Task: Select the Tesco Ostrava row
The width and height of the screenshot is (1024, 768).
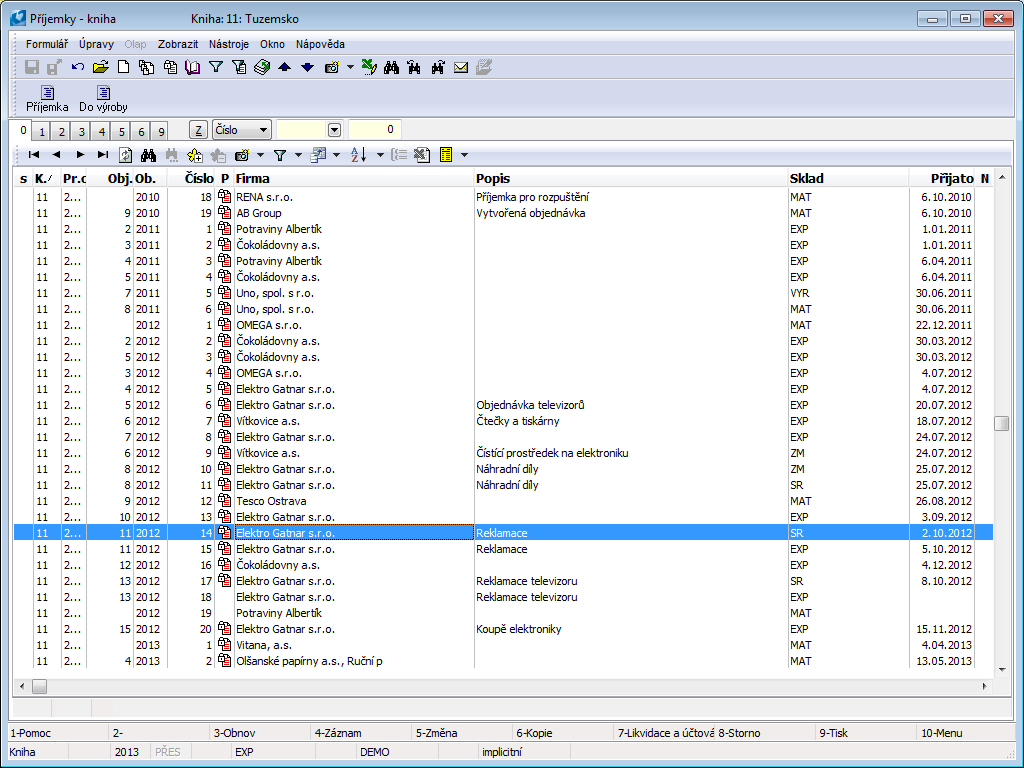Action: [271, 501]
